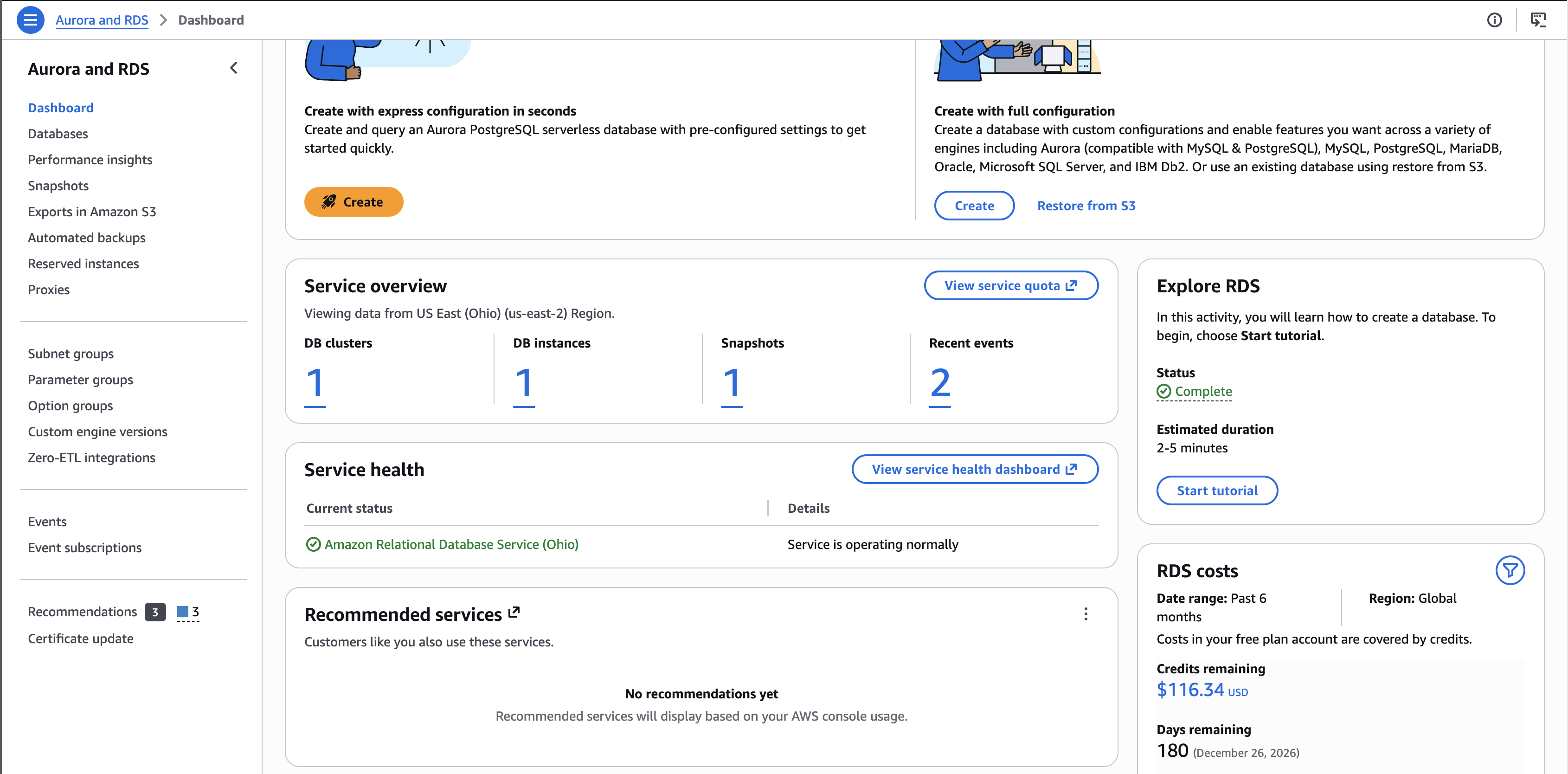
Task: Open Recommendations in the sidebar
Action: (x=82, y=612)
